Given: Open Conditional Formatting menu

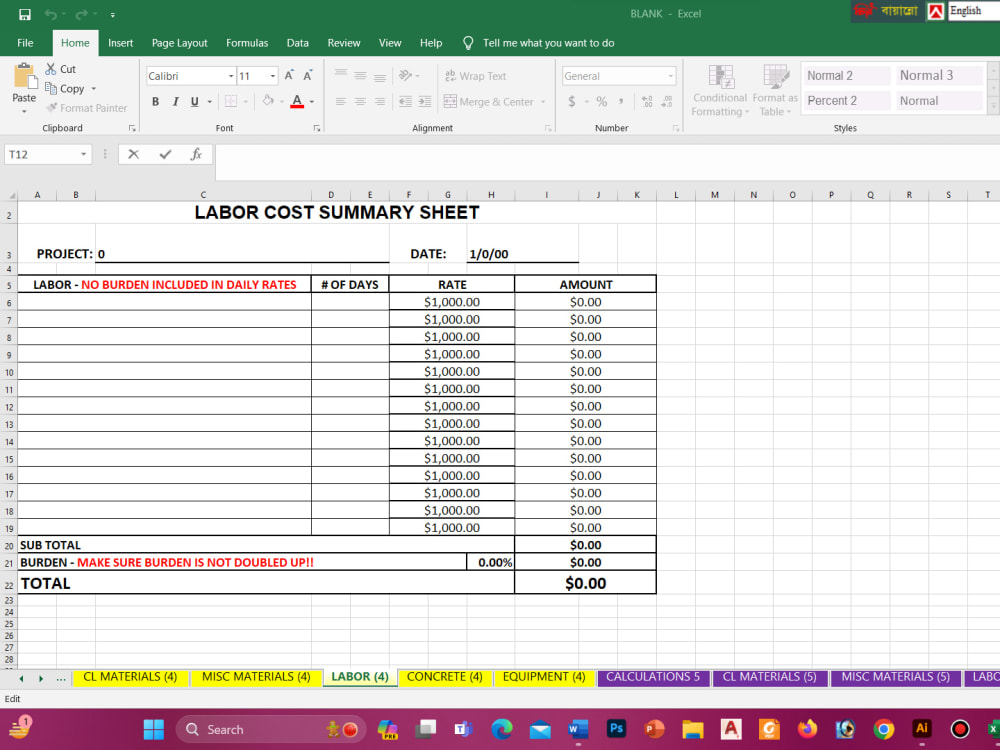Looking at the screenshot, I should point(720,91).
